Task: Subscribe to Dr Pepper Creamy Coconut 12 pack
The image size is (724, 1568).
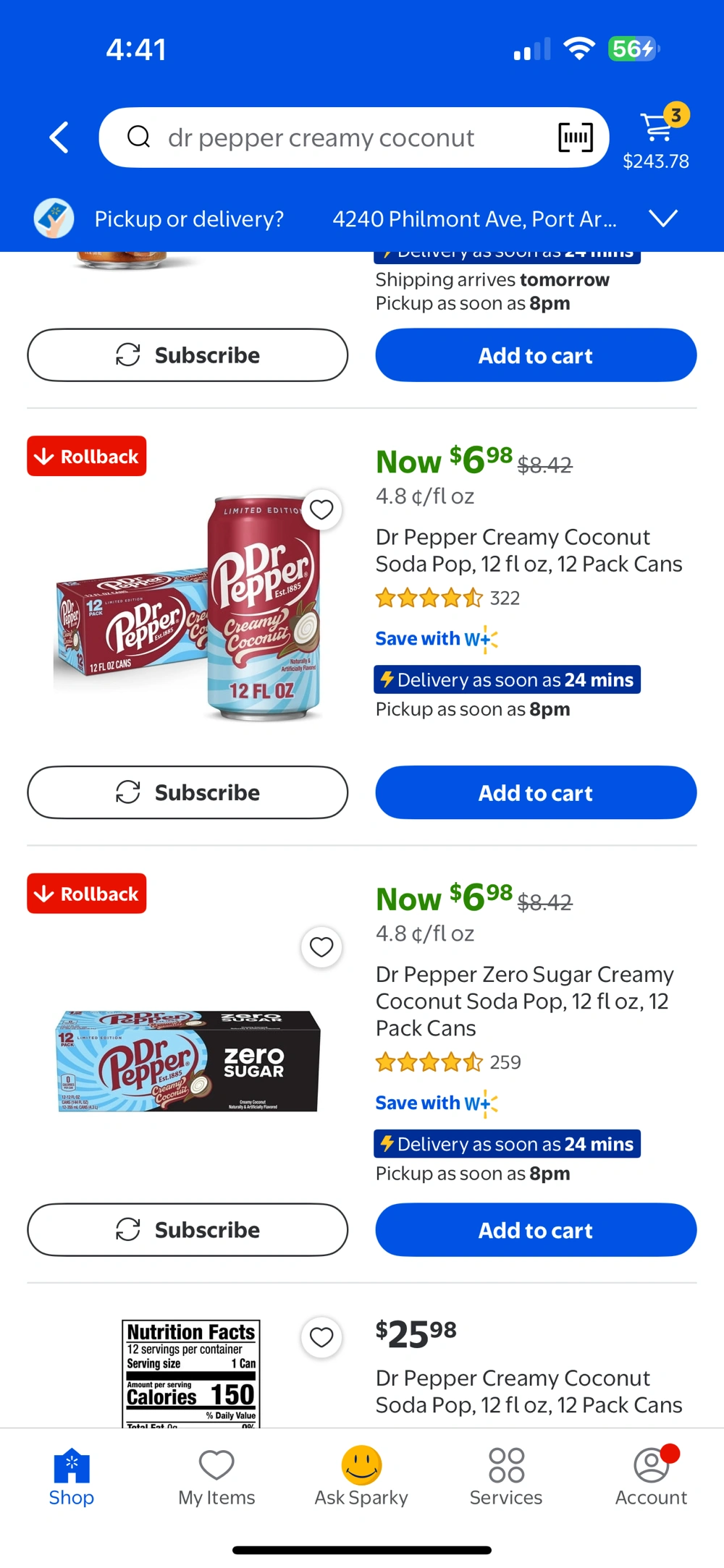Action: point(188,793)
